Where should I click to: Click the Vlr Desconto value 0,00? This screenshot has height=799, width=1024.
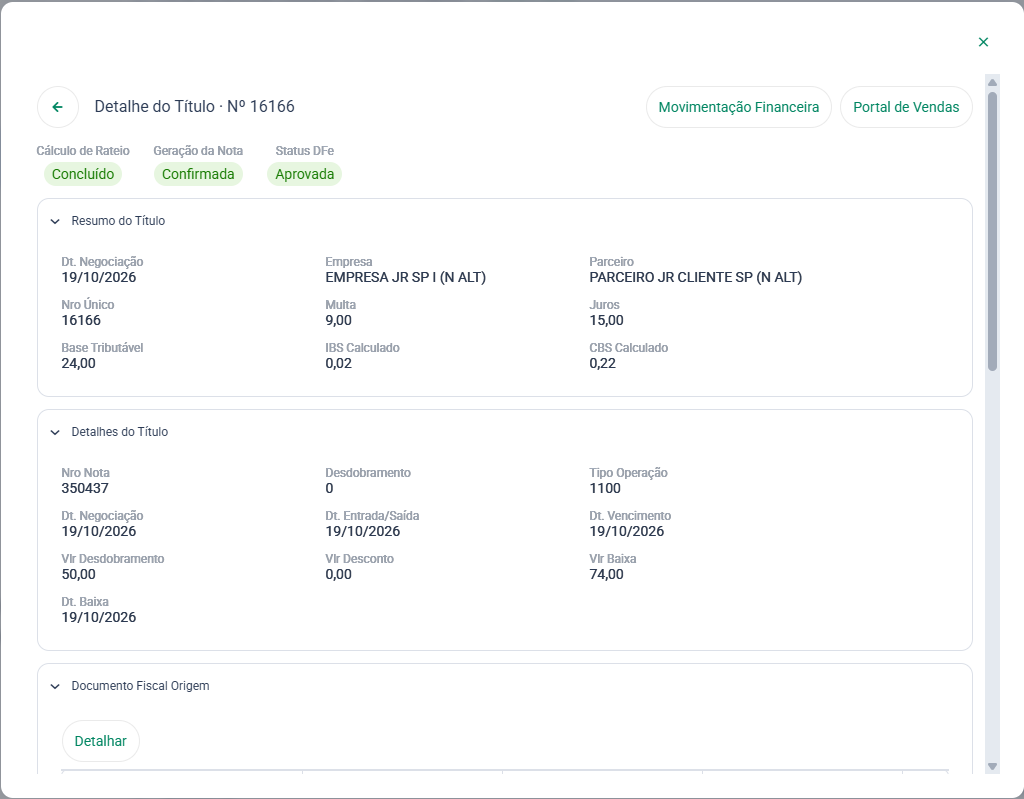338,574
